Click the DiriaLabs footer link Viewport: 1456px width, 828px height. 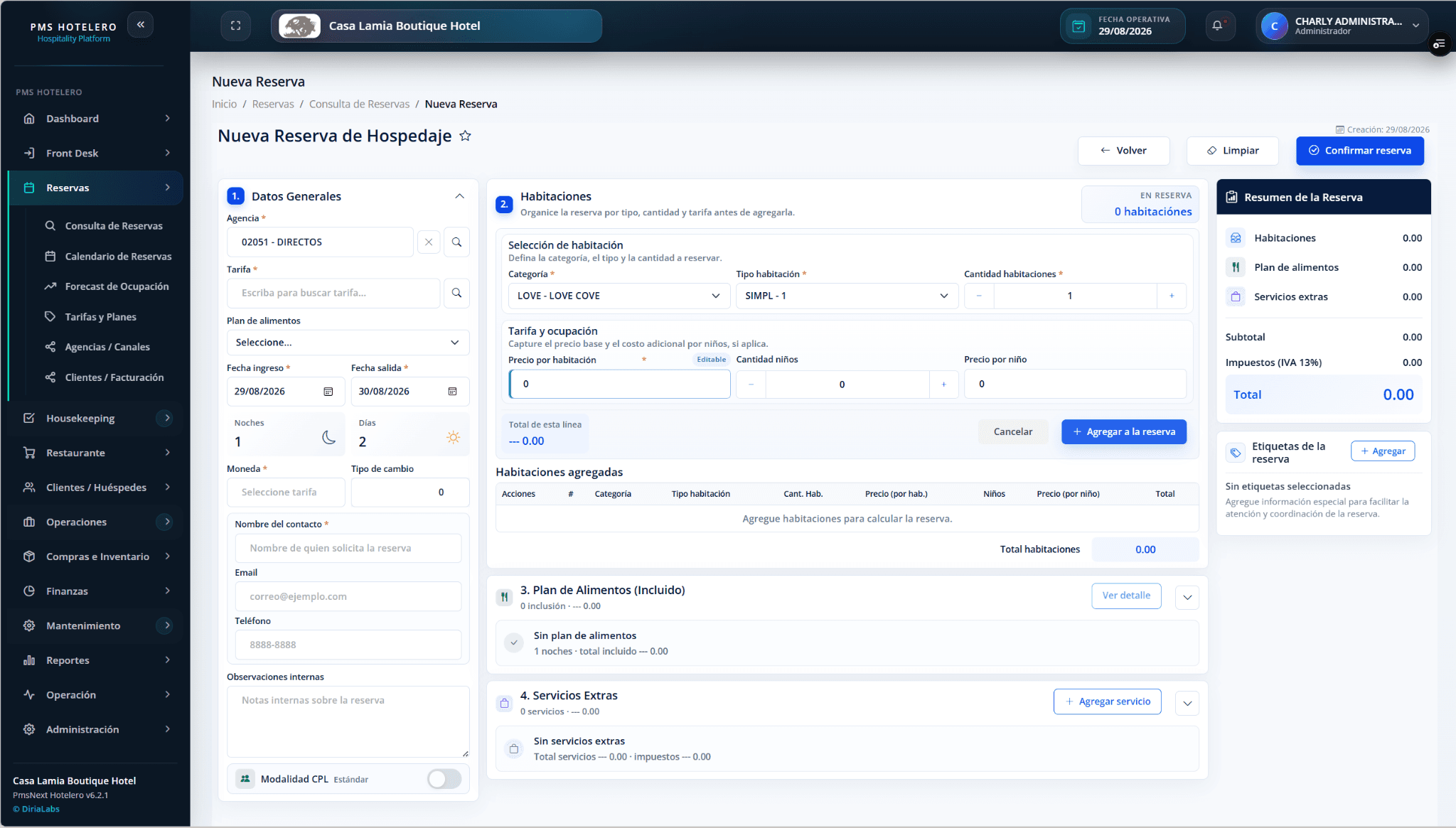[x=36, y=809]
